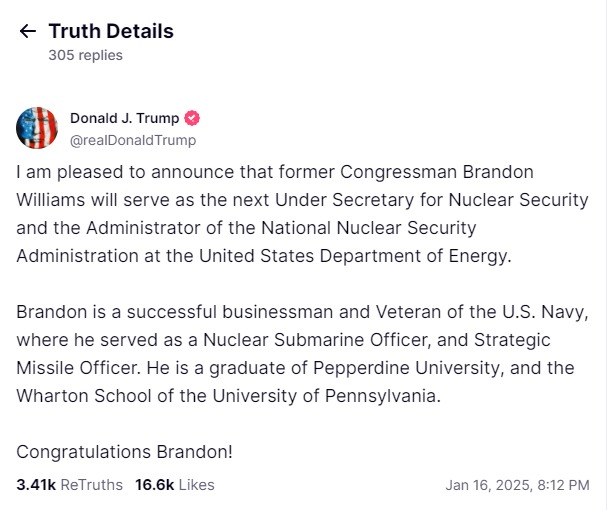View the 305 replies count

85,55
